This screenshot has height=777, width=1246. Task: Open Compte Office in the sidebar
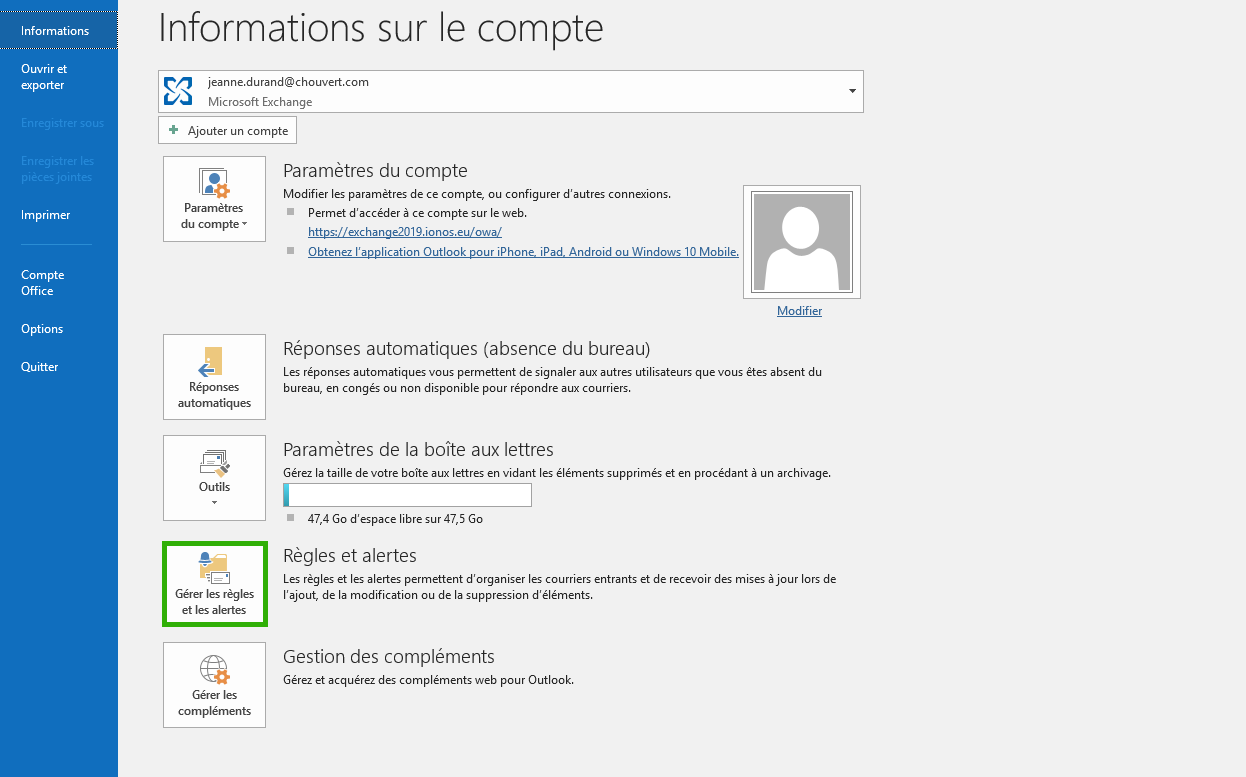[59, 283]
